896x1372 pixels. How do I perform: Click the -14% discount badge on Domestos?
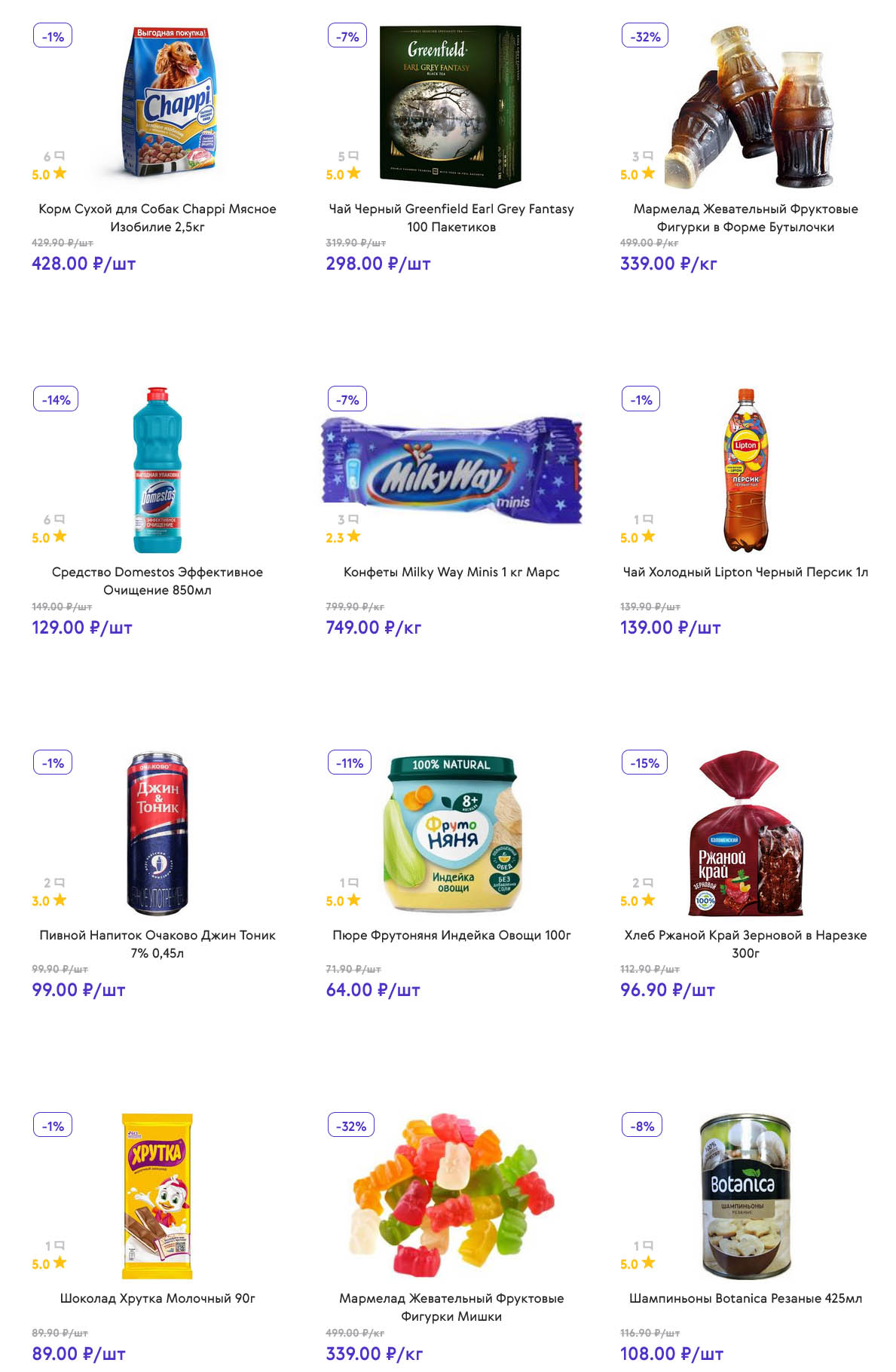pos(56,399)
